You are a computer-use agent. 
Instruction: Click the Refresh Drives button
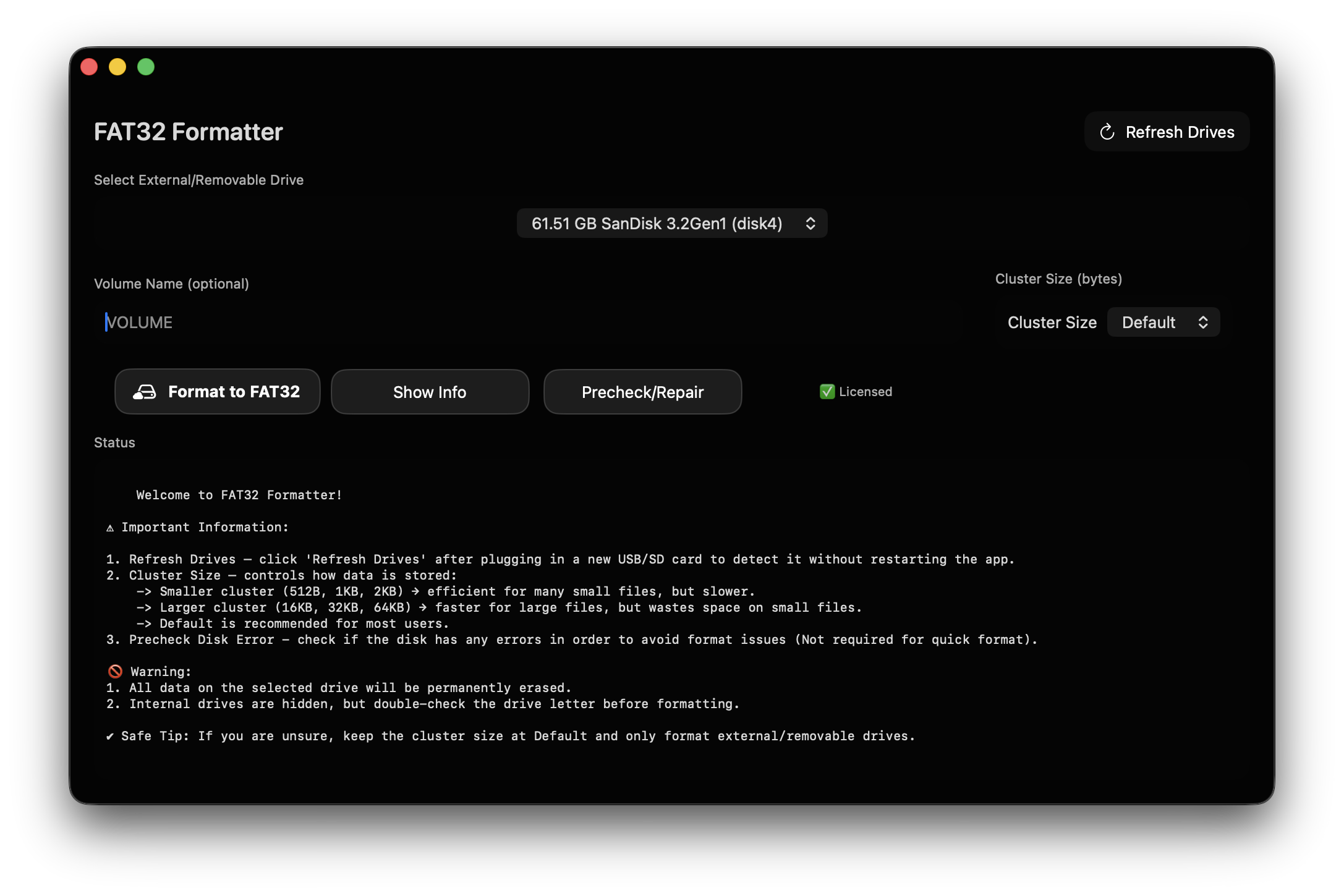[1167, 132]
